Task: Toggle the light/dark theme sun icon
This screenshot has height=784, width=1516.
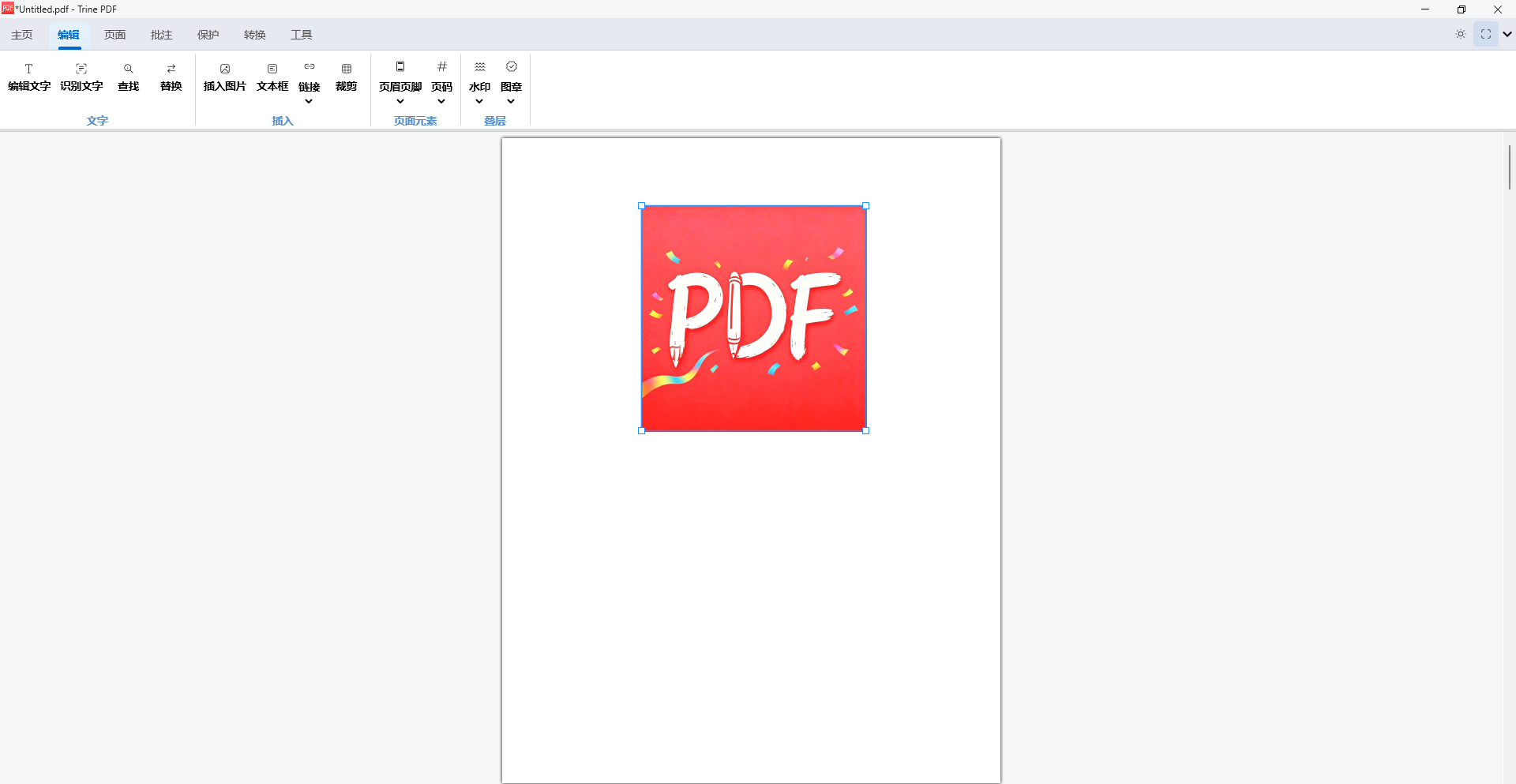Action: click(1461, 34)
